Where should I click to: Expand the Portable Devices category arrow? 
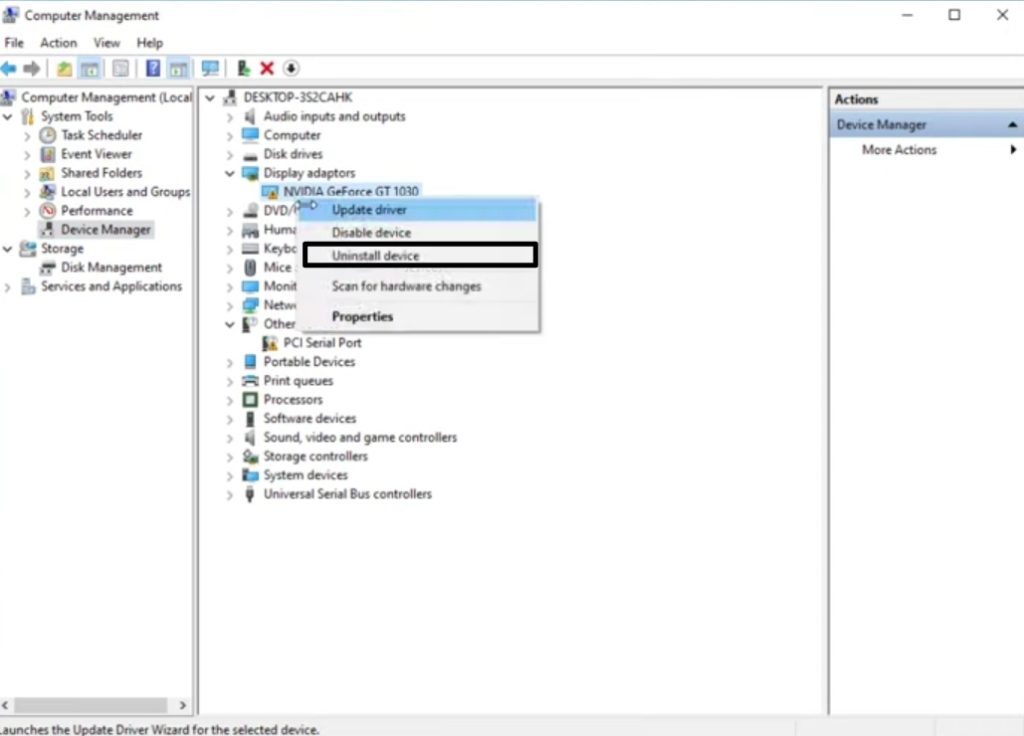[229, 363]
